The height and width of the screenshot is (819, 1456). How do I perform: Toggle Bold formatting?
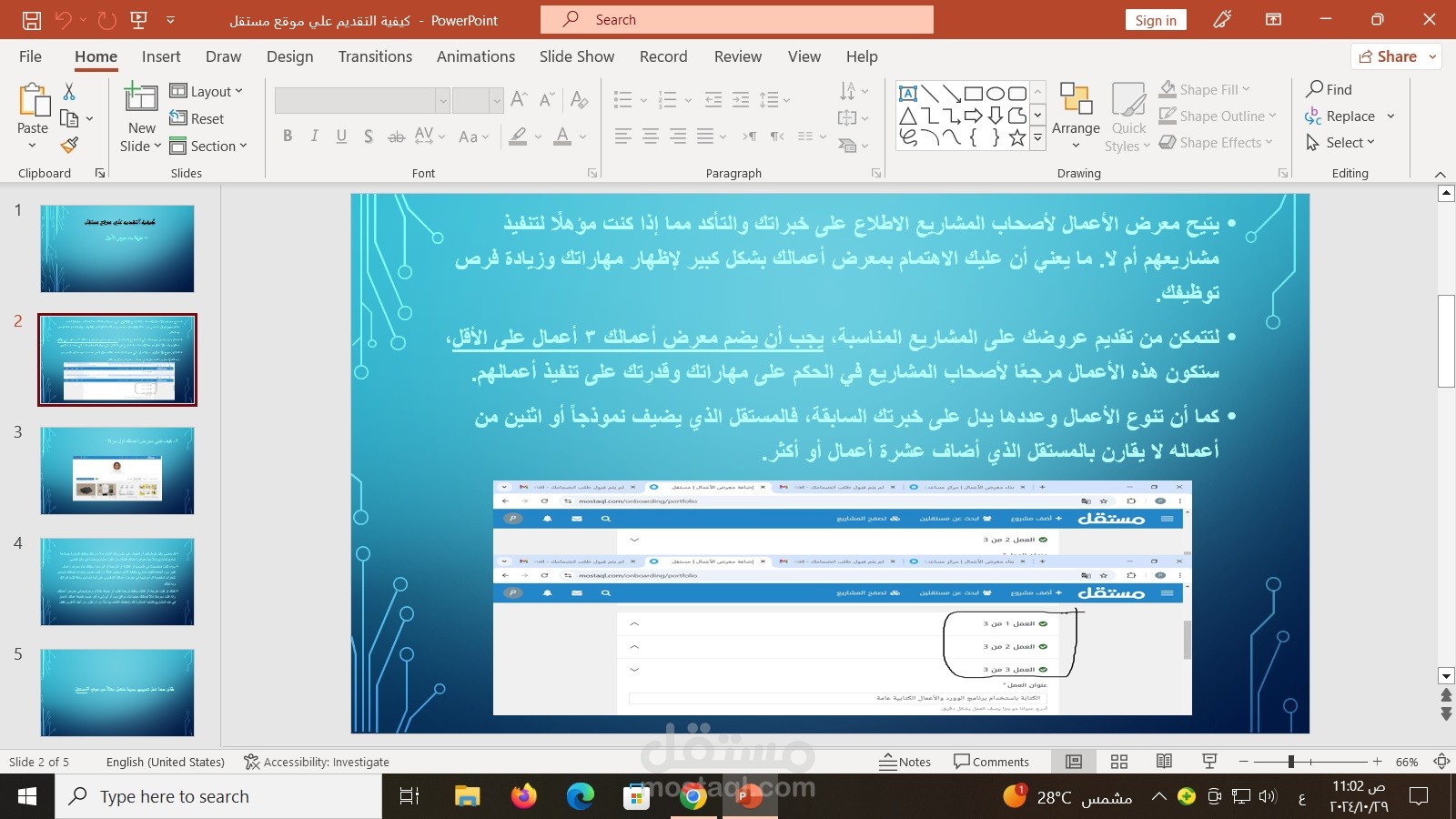[x=288, y=136]
